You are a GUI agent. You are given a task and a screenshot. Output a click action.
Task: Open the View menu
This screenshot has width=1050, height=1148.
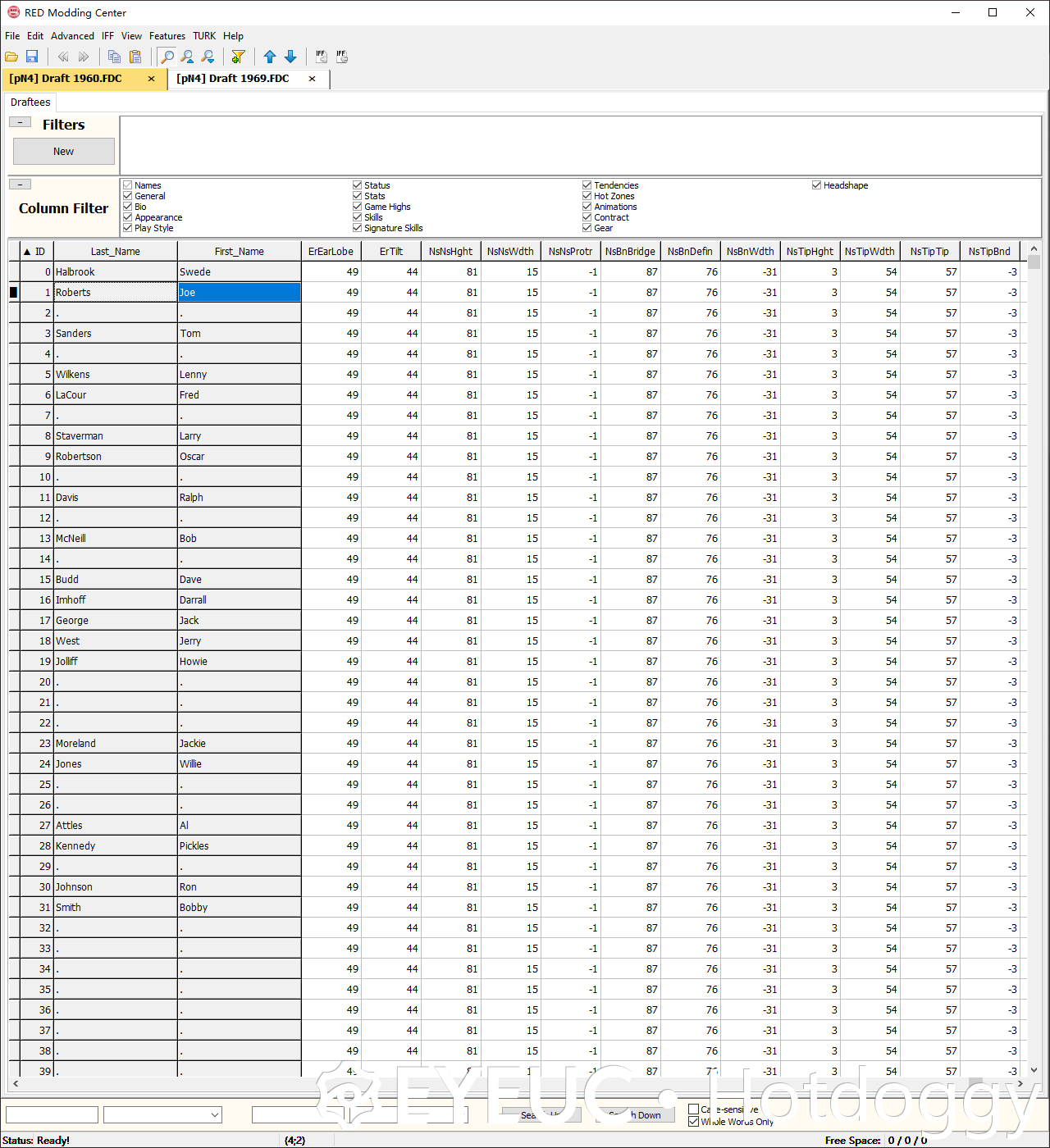131,36
